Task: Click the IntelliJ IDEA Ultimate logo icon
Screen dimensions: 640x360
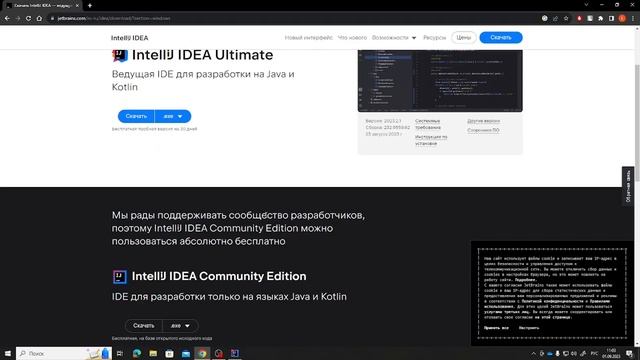Action: pos(120,55)
